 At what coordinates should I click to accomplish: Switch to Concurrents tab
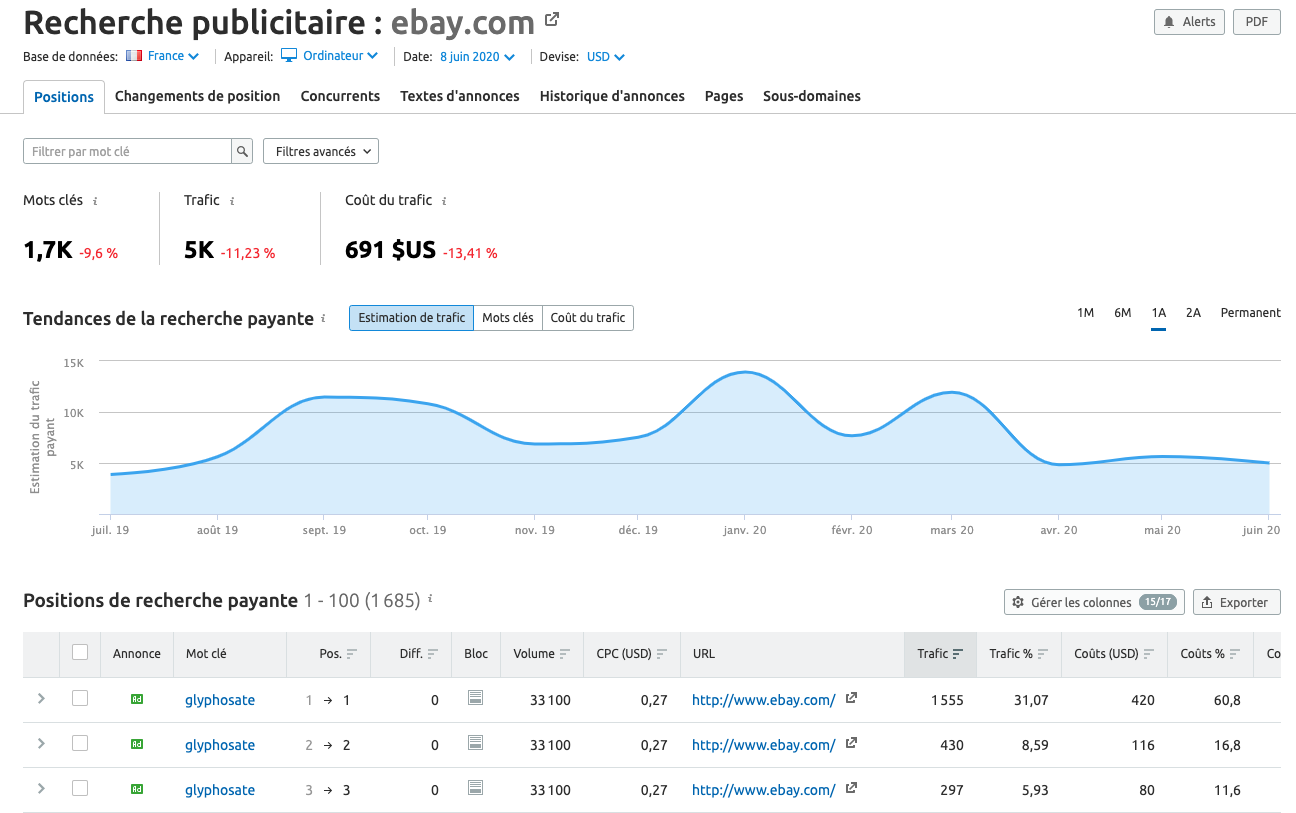340,97
